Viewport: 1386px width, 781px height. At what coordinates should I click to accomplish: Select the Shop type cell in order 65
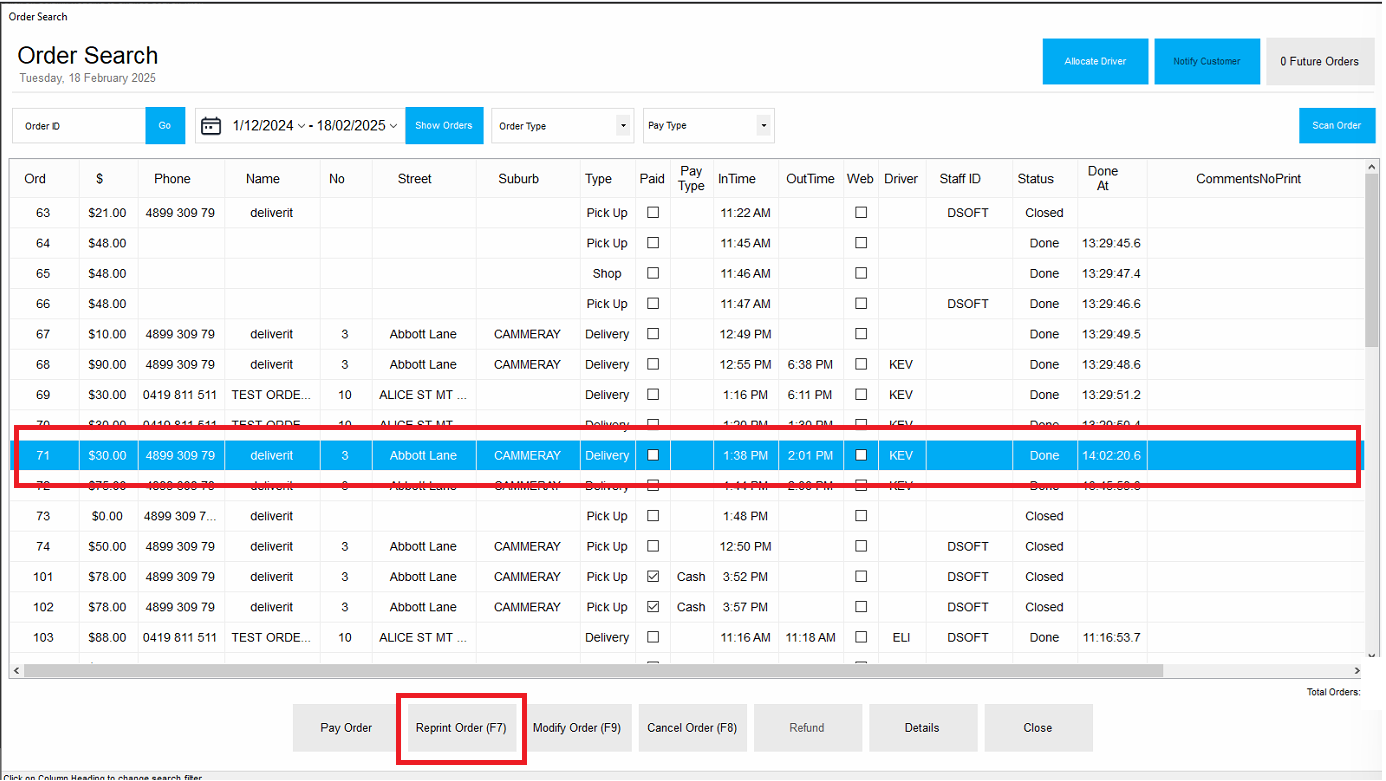pyautogui.click(x=607, y=273)
